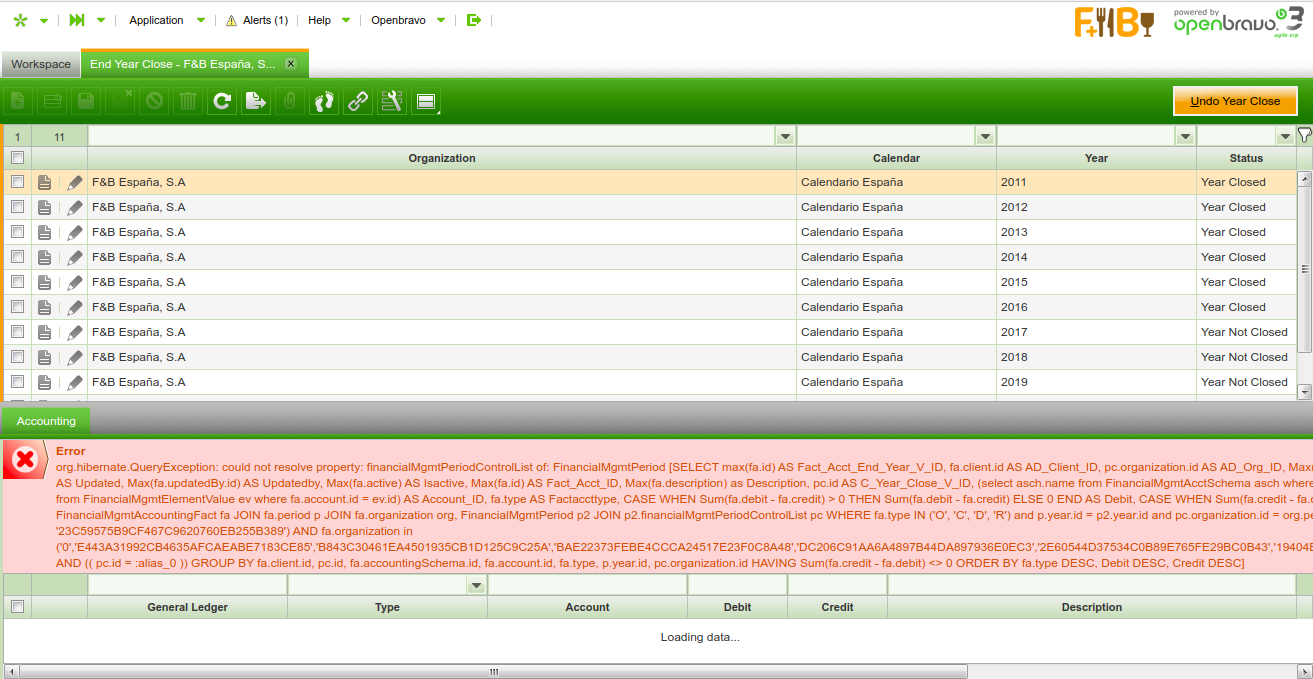Expand the Help menu arrow
Screen dimensions: 1313x679
tap(346, 21)
